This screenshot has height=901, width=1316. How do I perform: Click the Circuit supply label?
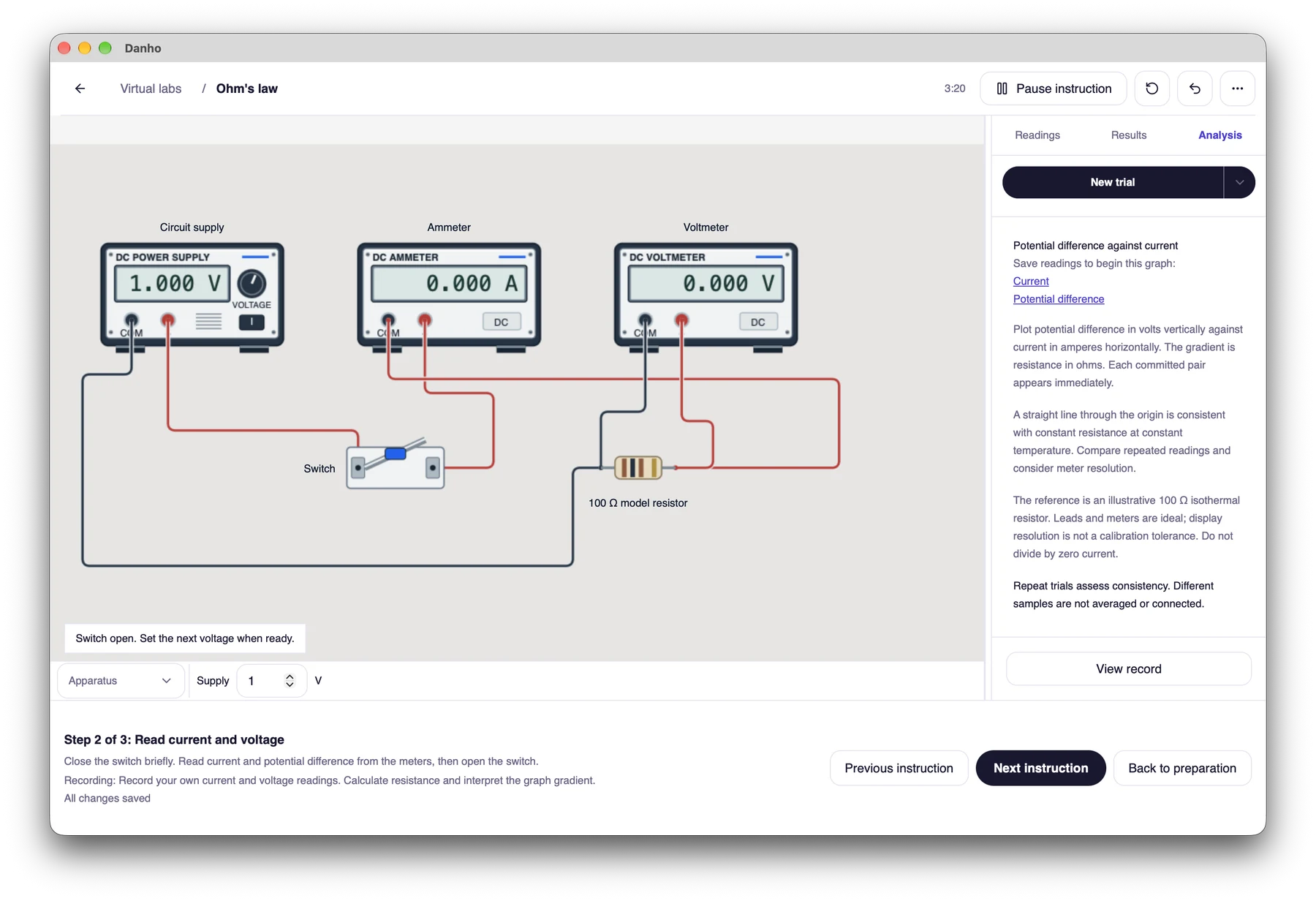(192, 227)
